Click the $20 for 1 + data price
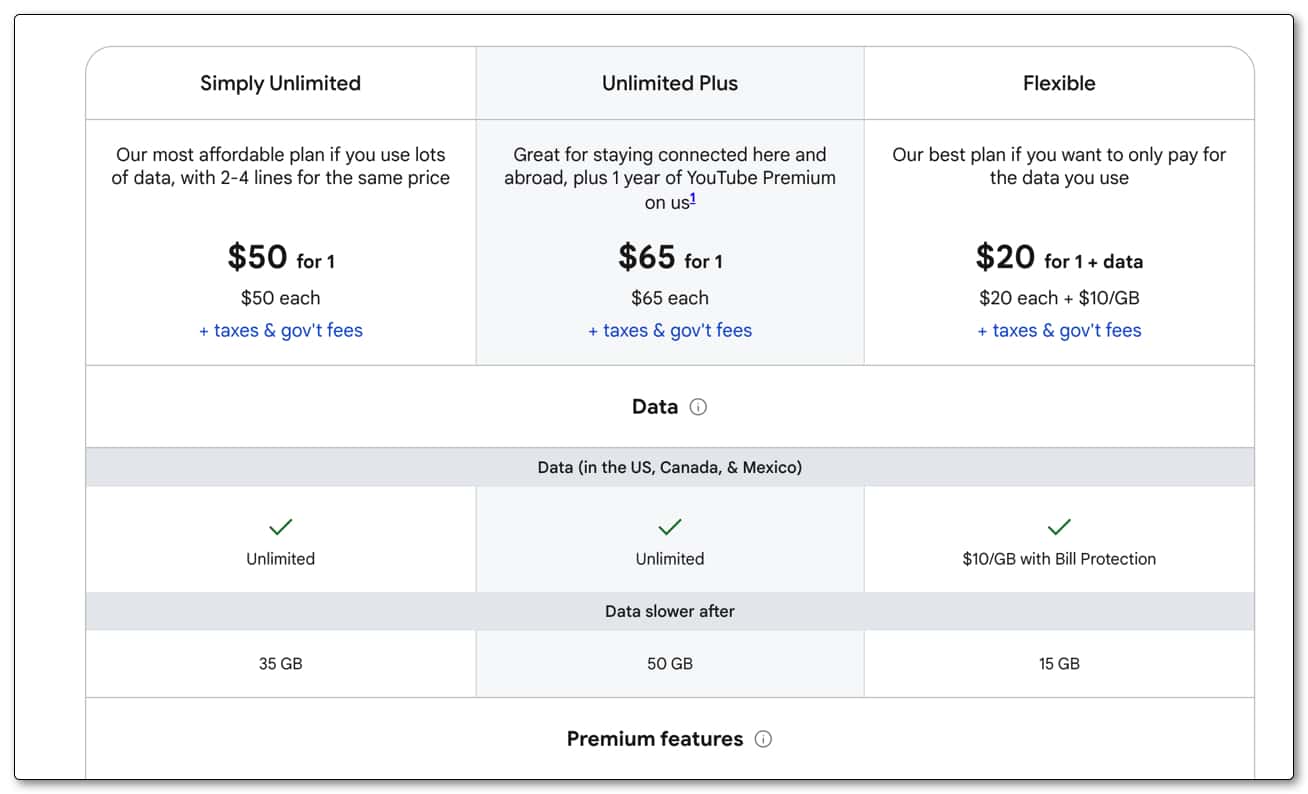 (1059, 258)
